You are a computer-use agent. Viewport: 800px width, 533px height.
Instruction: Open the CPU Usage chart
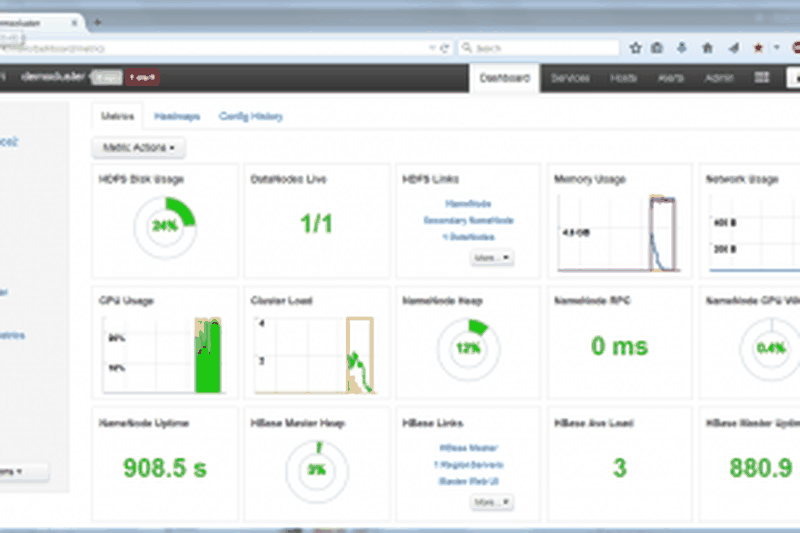[162, 354]
